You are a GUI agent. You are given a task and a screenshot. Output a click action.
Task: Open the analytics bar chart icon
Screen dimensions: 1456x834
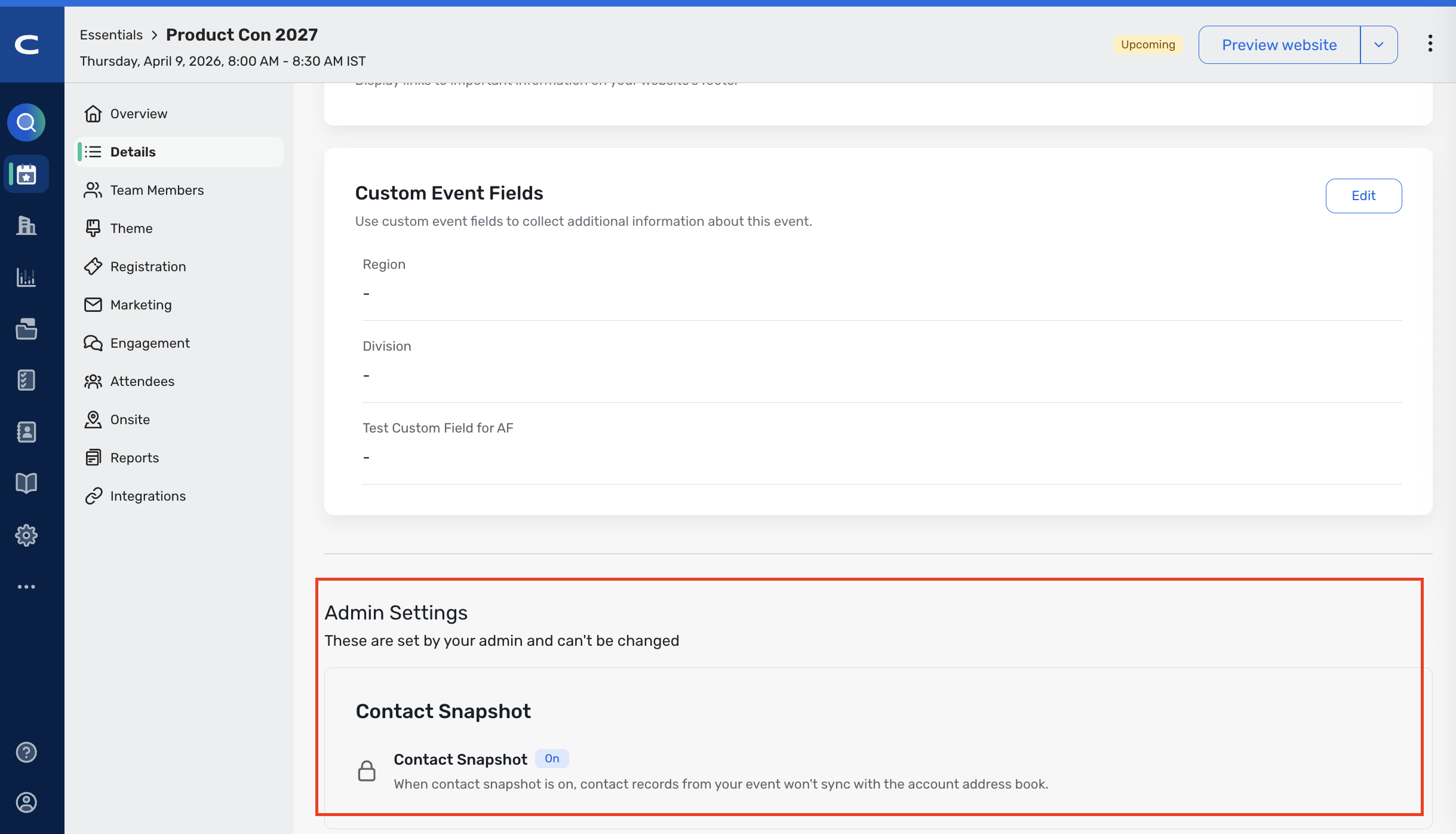26,277
